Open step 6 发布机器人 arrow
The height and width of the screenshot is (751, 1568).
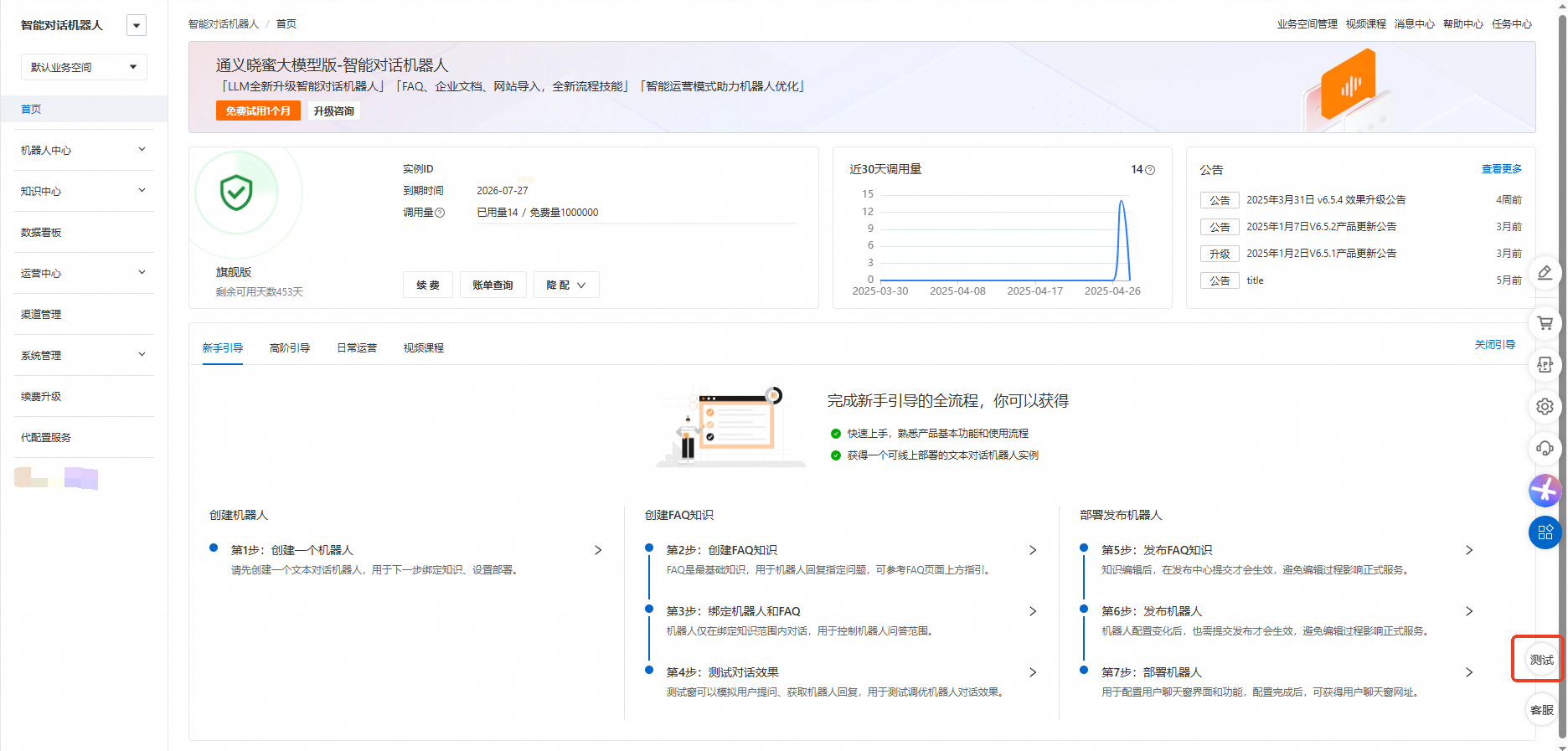pyautogui.click(x=1469, y=611)
